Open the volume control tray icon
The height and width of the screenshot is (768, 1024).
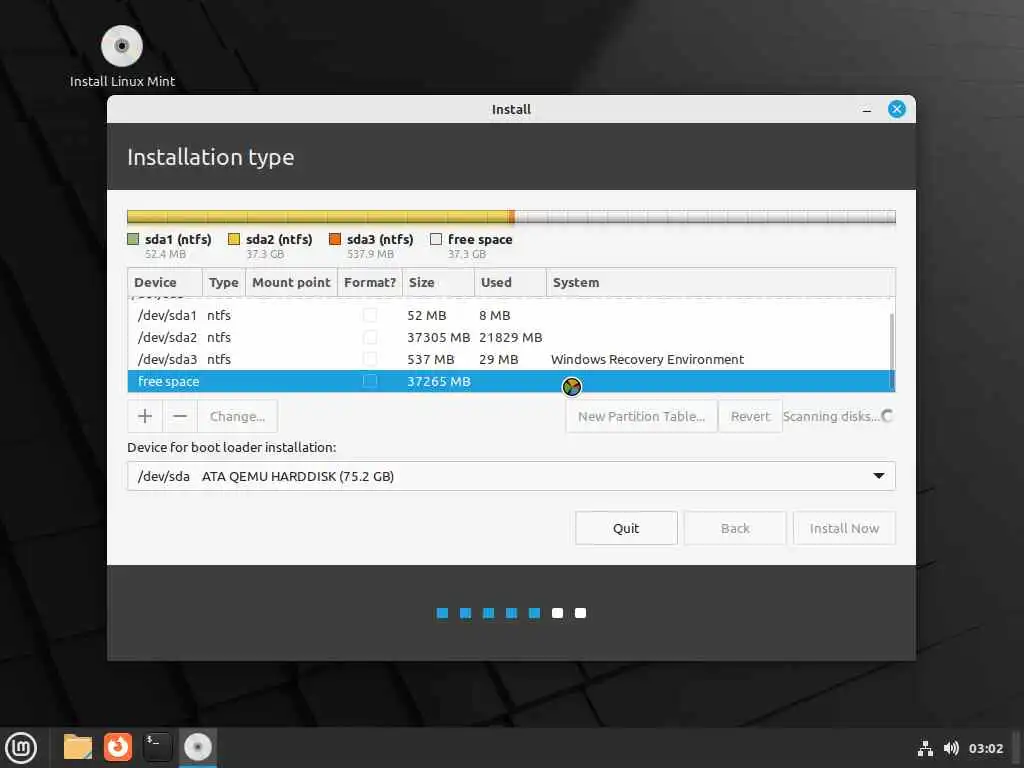pyautogui.click(x=951, y=748)
